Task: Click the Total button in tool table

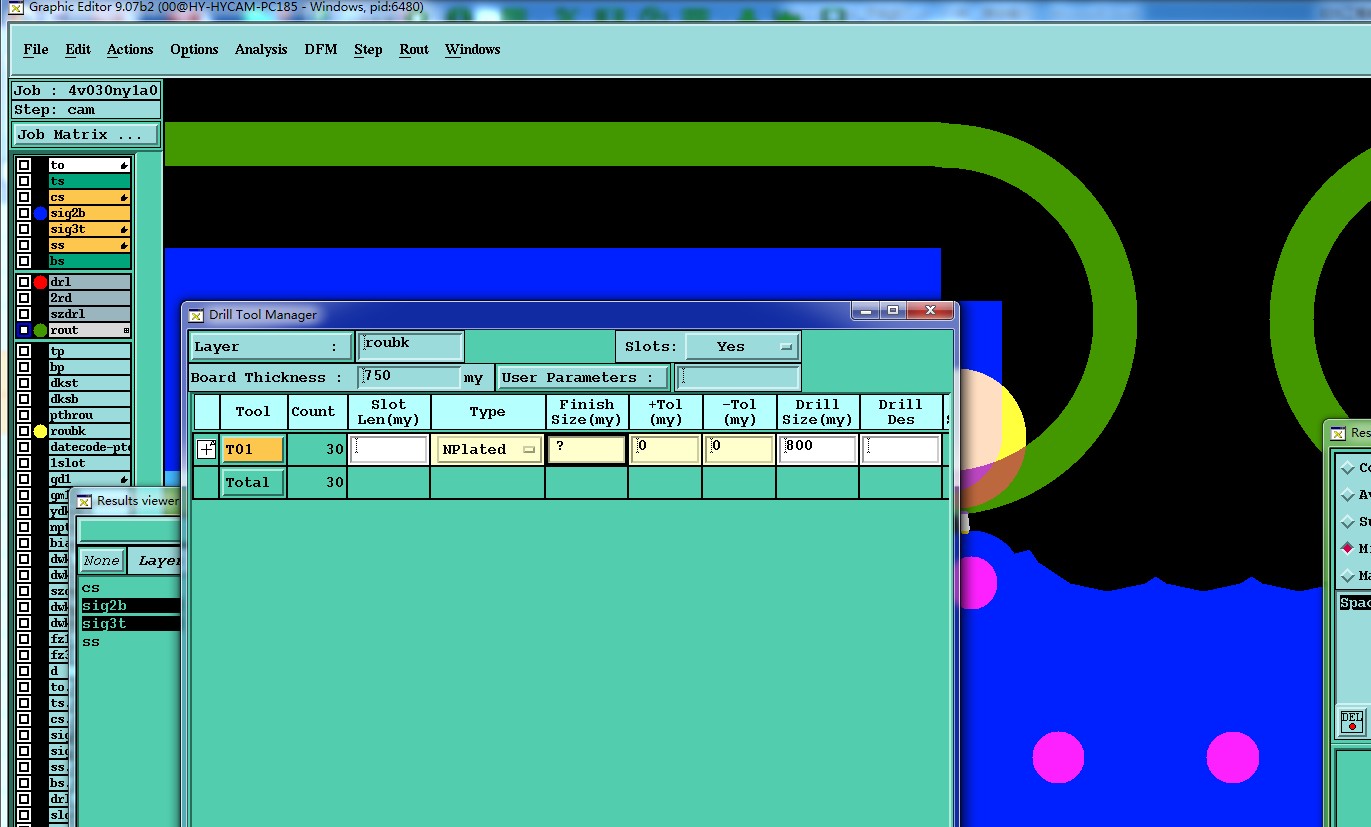Action: (x=252, y=482)
